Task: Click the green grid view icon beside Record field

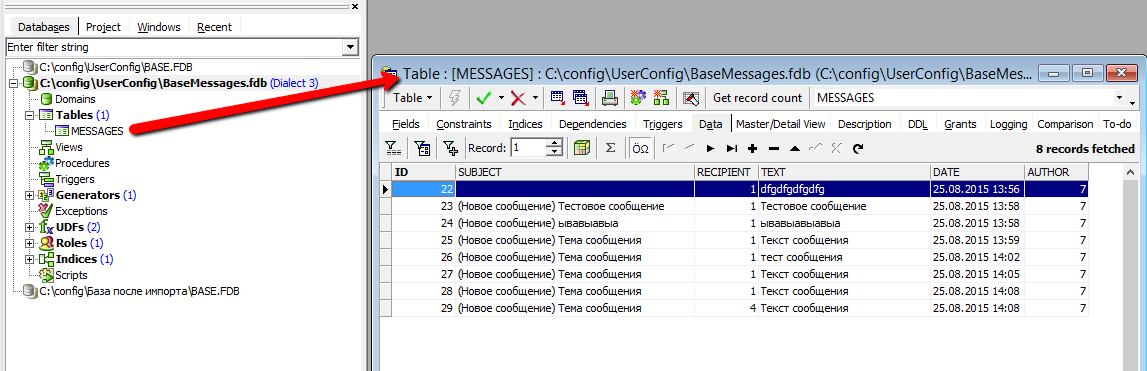Action: point(582,148)
